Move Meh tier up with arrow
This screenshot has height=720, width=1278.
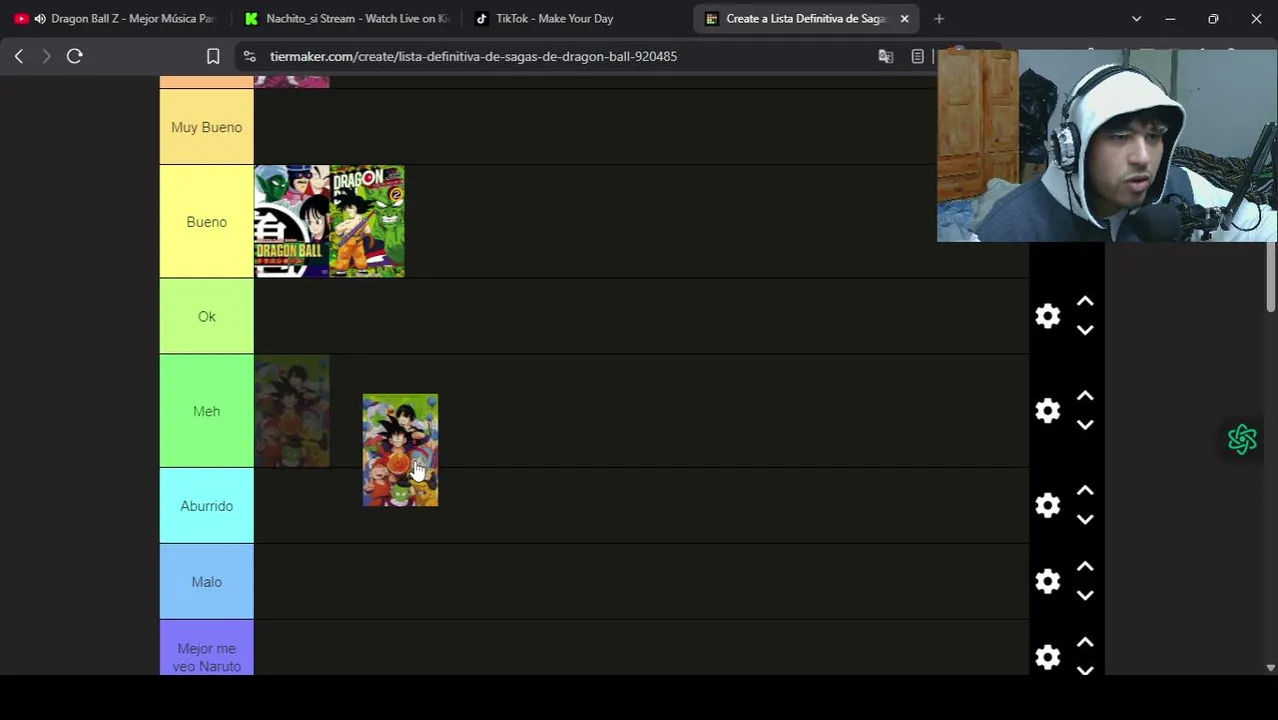[1085, 397]
